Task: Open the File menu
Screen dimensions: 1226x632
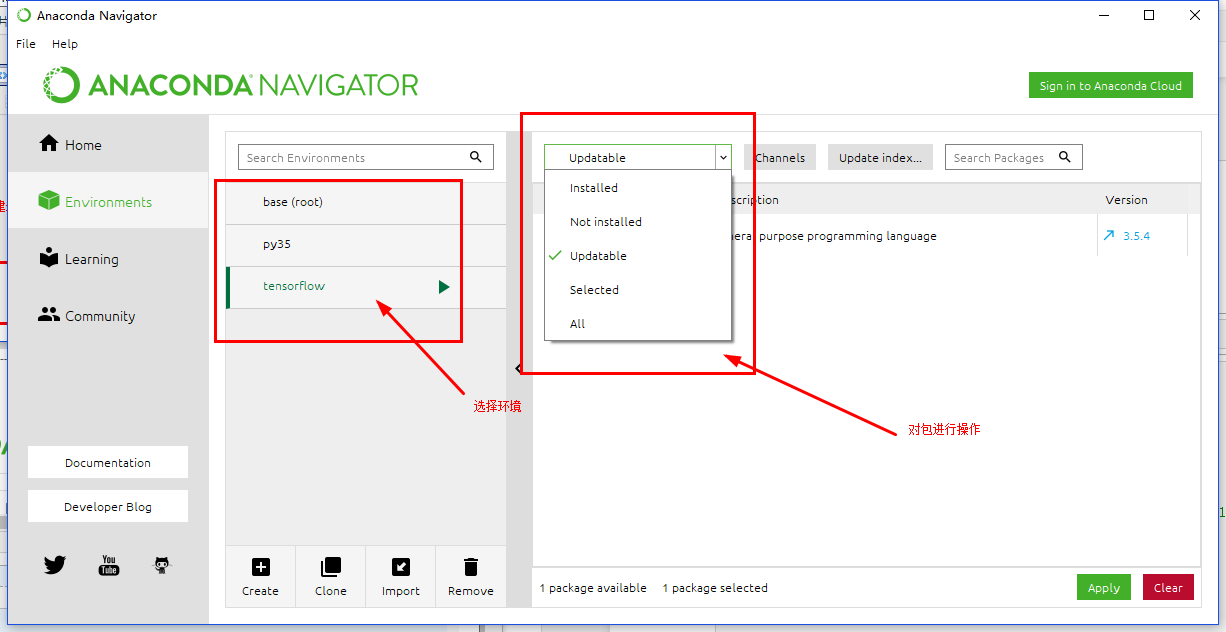Action: 26,44
